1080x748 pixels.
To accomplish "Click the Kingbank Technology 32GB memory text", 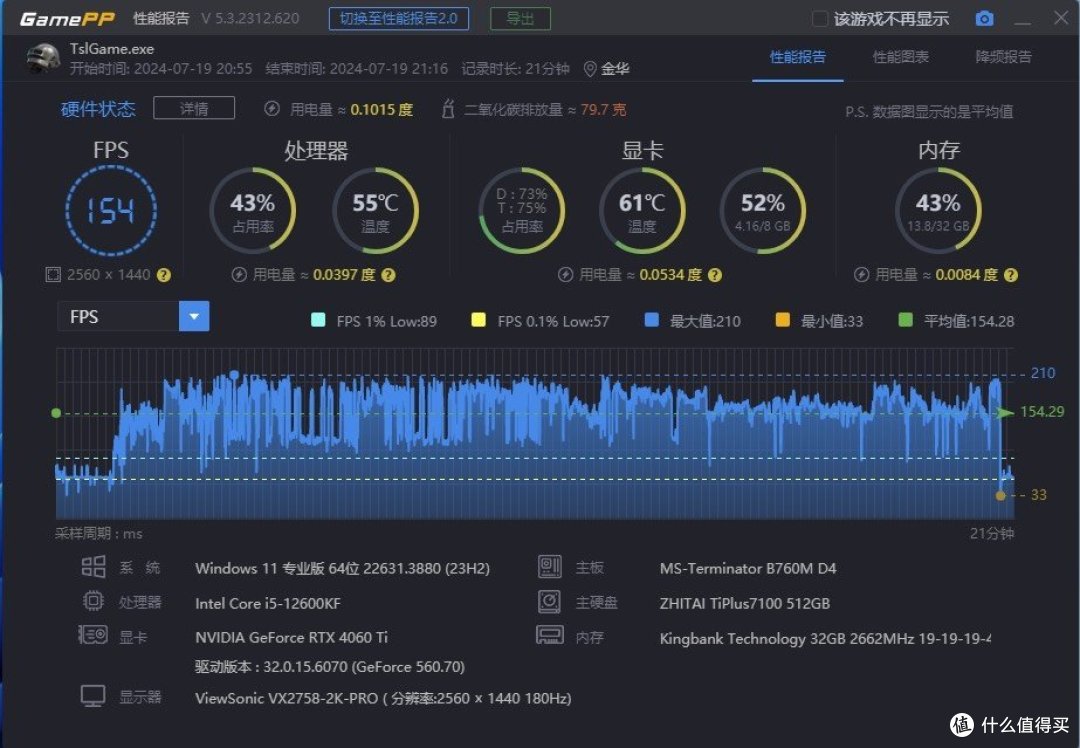I will [x=825, y=638].
